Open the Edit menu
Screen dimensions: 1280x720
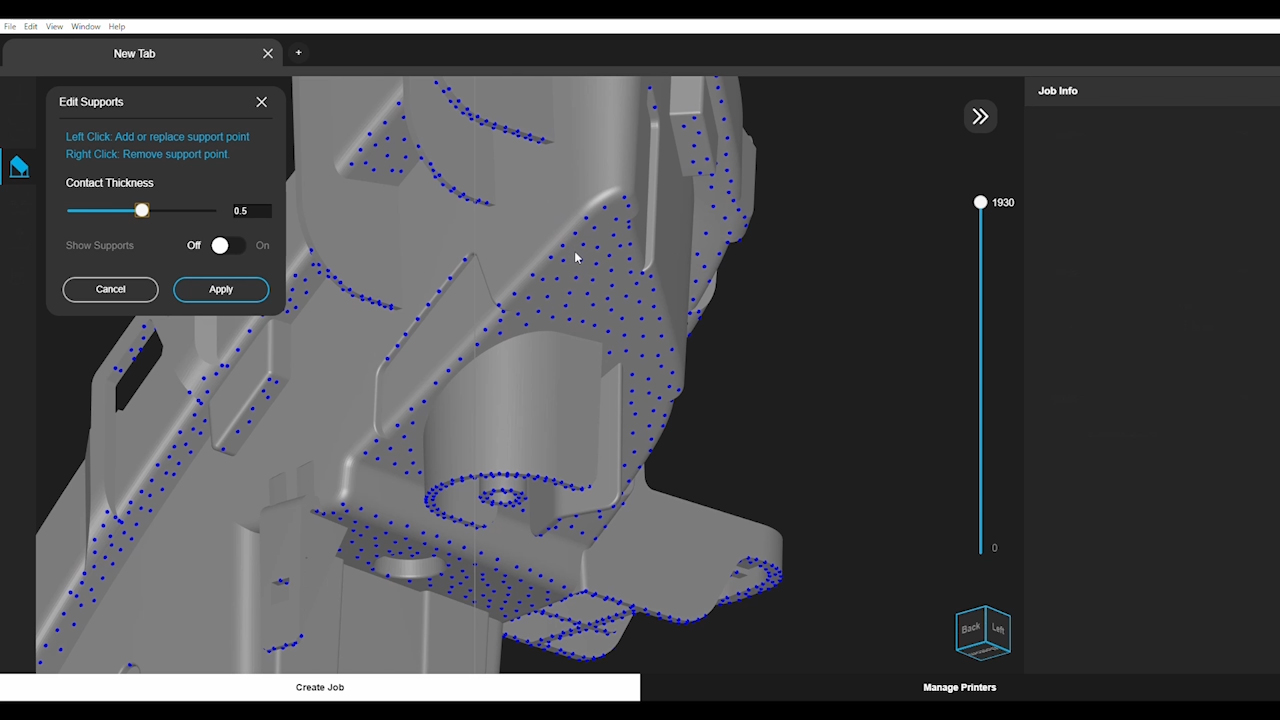click(31, 27)
